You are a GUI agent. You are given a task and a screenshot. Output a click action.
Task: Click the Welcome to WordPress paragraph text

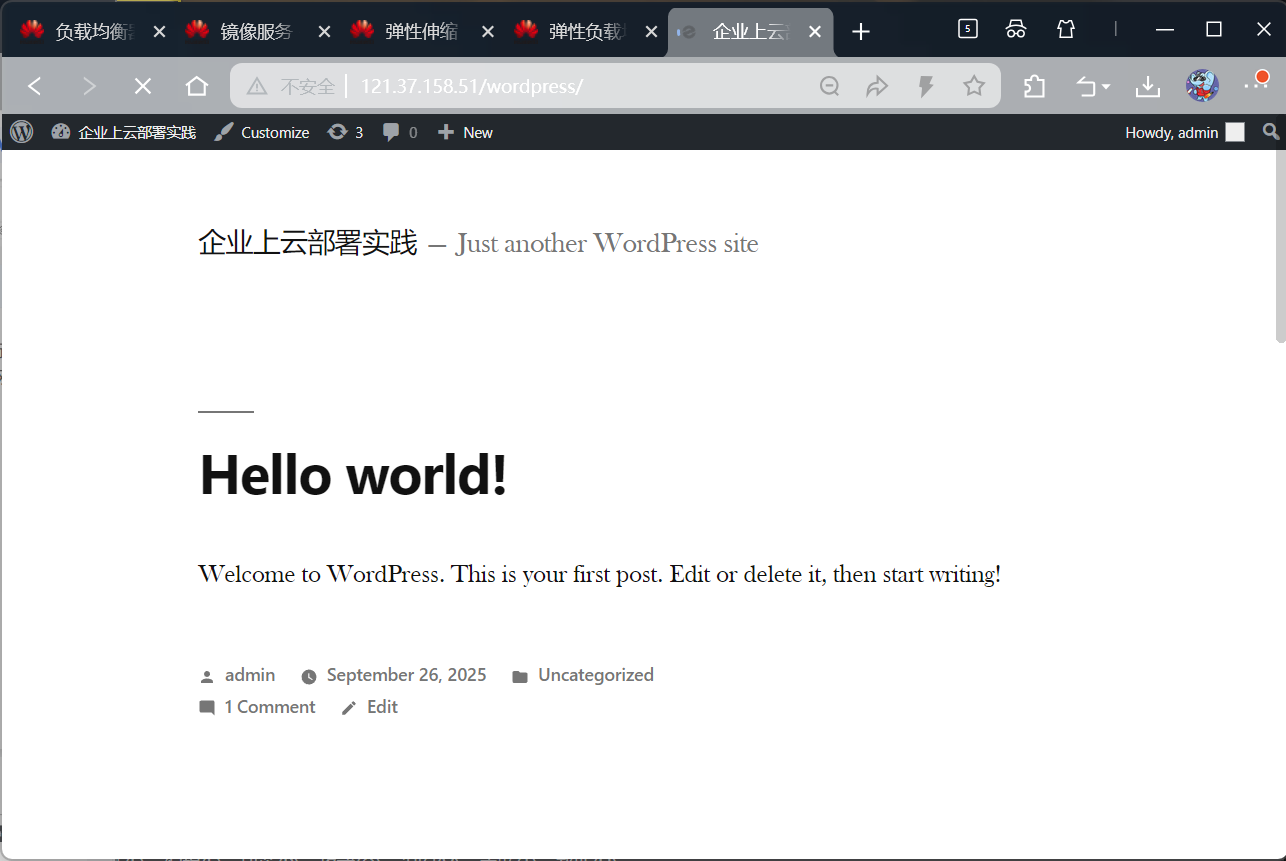click(x=600, y=575)
